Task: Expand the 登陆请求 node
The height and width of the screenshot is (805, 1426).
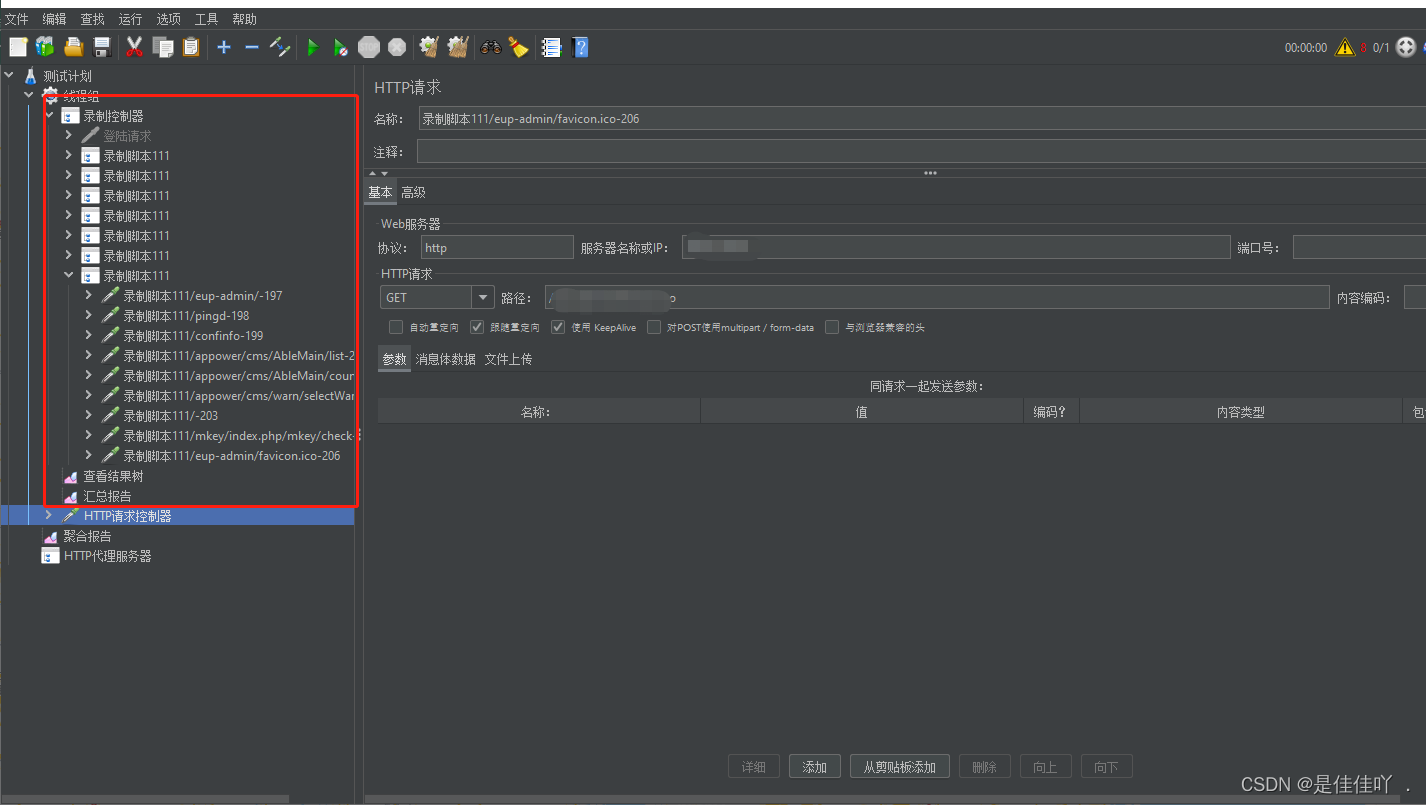Action: (68, 135)
